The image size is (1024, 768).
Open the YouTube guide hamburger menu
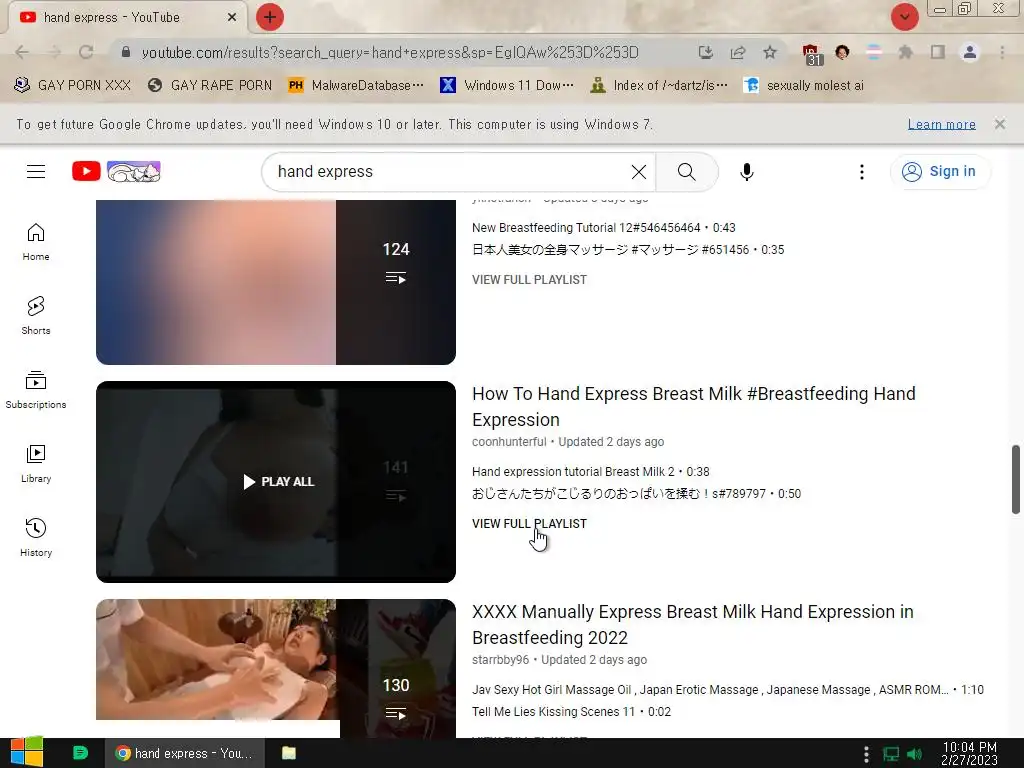pos(36,172)
